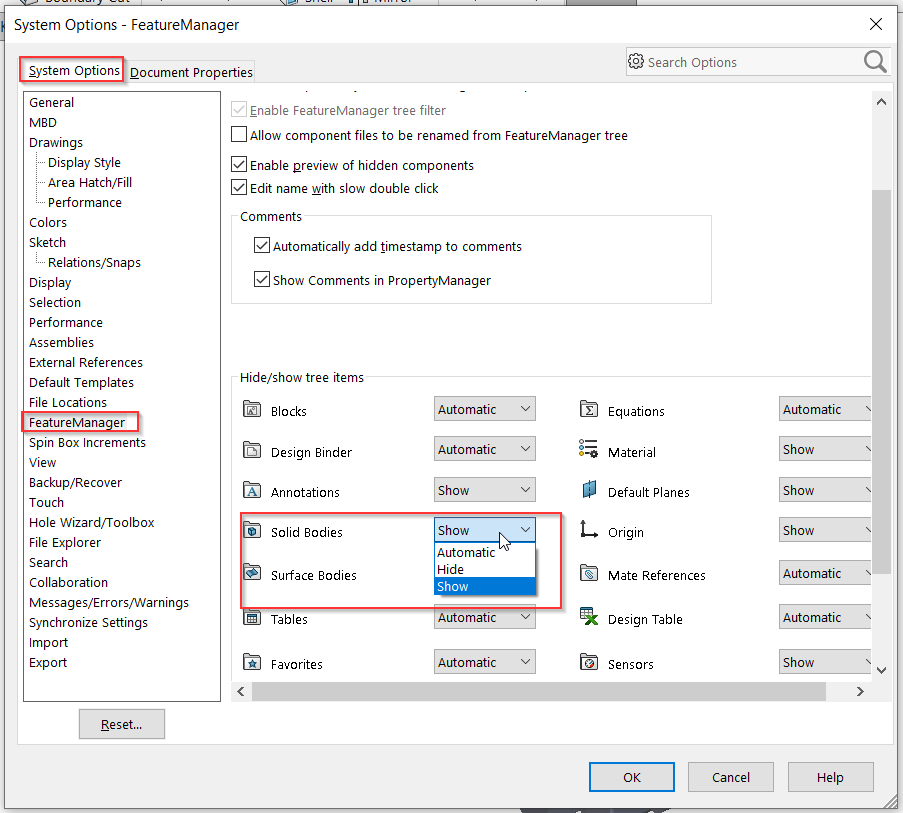Click the Blocks tree item icon
This screenshot has width=903, height=813.
click(x=251, y=410)
